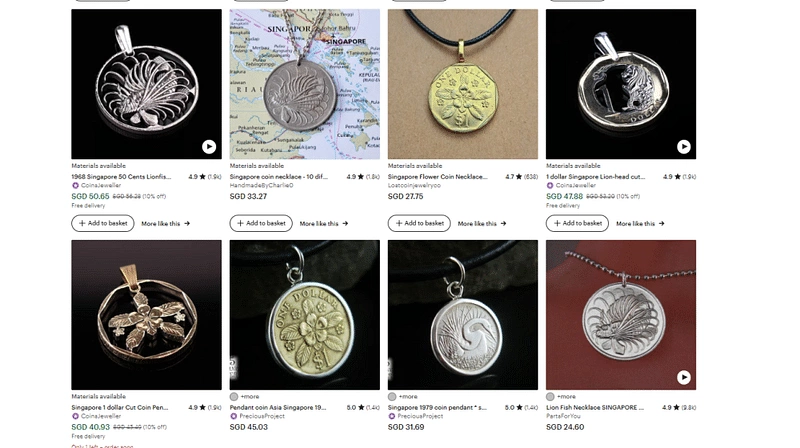The image size is (800, 448).
Task: Add 1 dollar Lion-head cut coin to basket
Action: (578, 223)
